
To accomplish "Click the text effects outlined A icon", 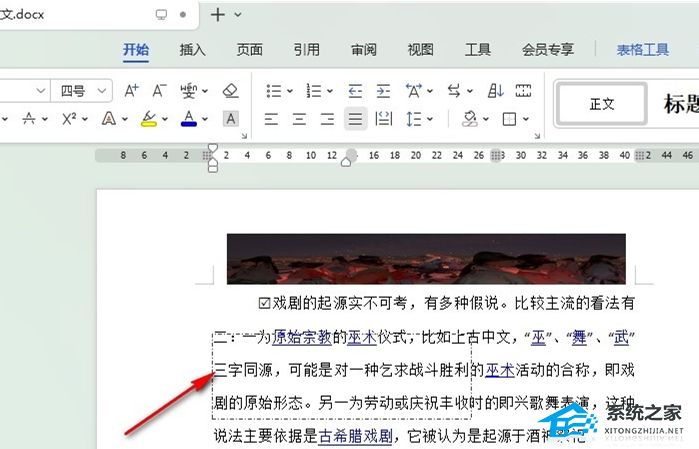I will coord(109,119).
